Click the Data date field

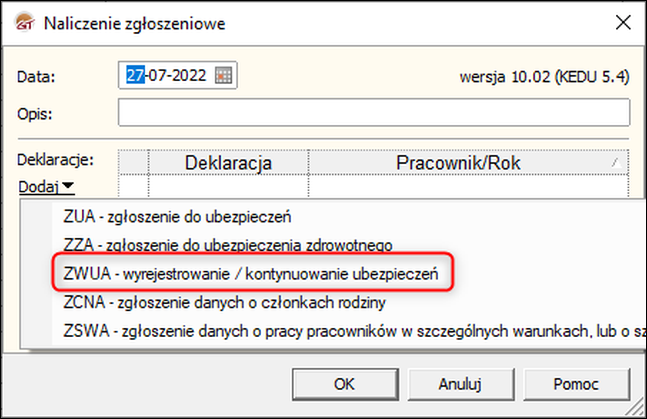click(177, 75)
